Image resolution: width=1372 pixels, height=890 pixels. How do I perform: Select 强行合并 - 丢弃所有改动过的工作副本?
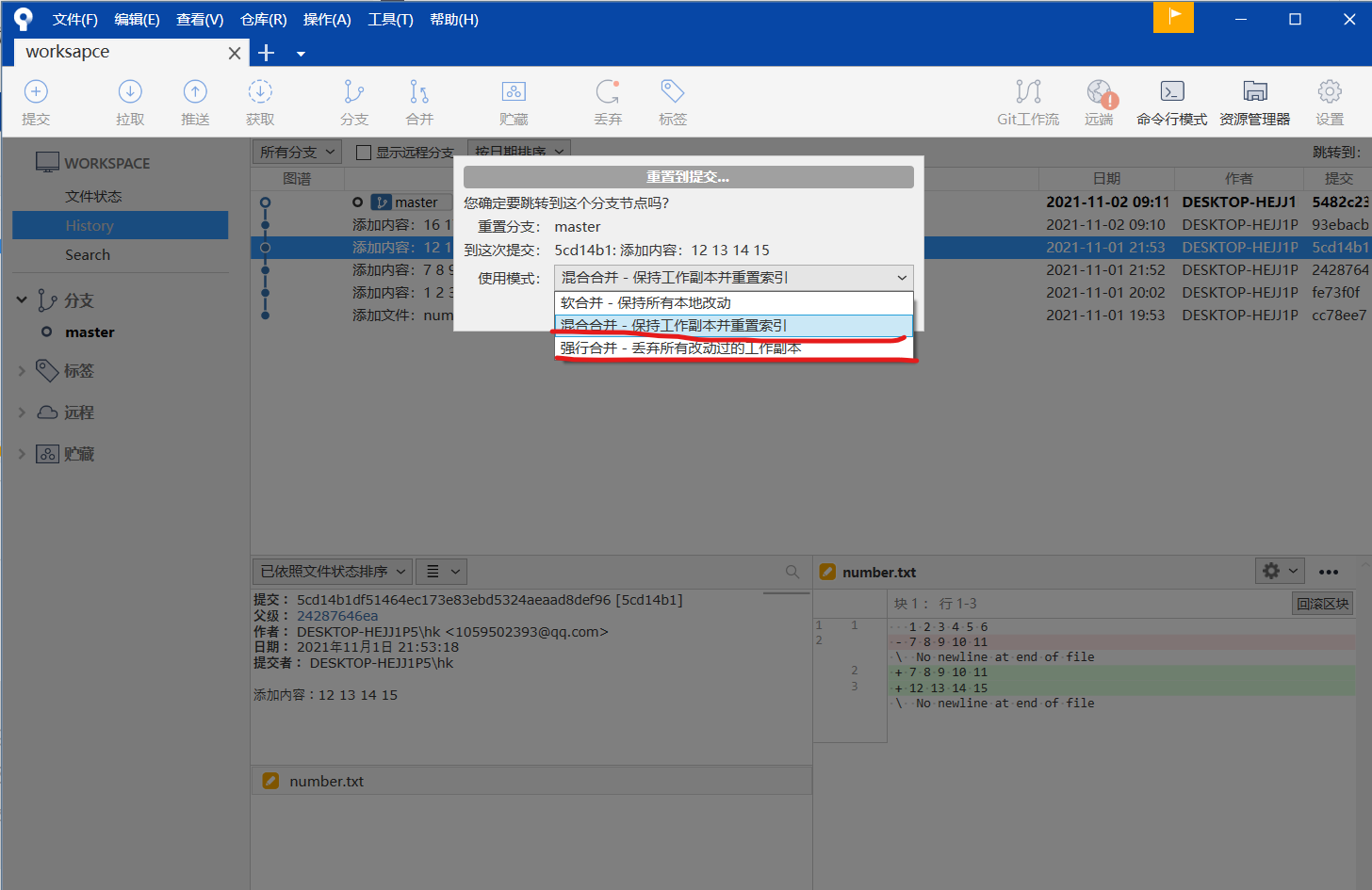click(734, 348)
